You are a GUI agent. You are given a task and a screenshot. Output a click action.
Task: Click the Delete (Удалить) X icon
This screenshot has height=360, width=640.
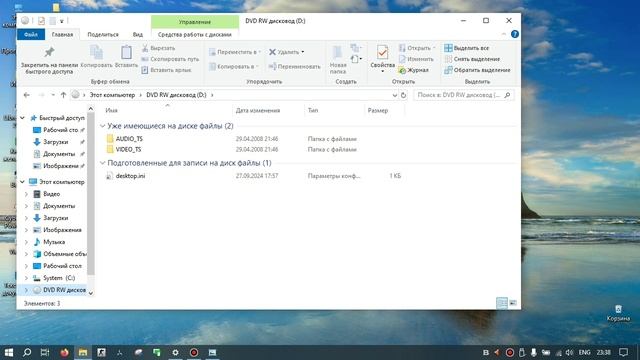[x=272, y=52]
